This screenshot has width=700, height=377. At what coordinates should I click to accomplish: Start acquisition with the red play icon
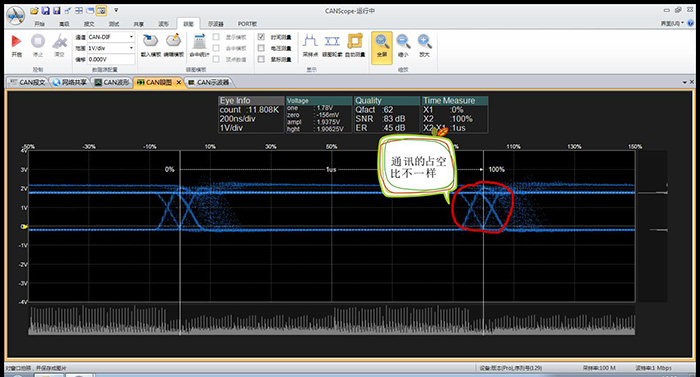coord(16,42)
